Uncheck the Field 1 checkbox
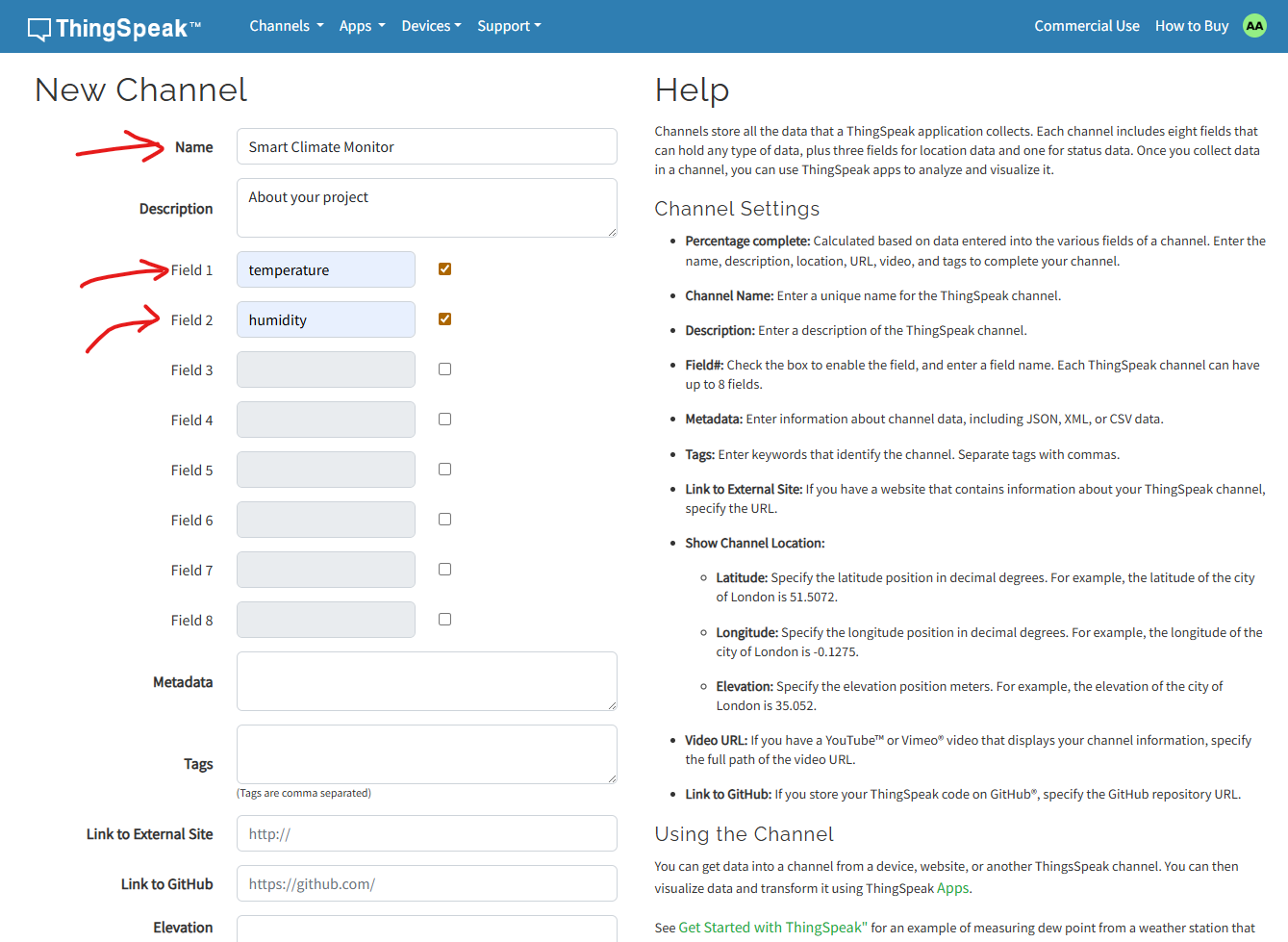 coord(444,269)
